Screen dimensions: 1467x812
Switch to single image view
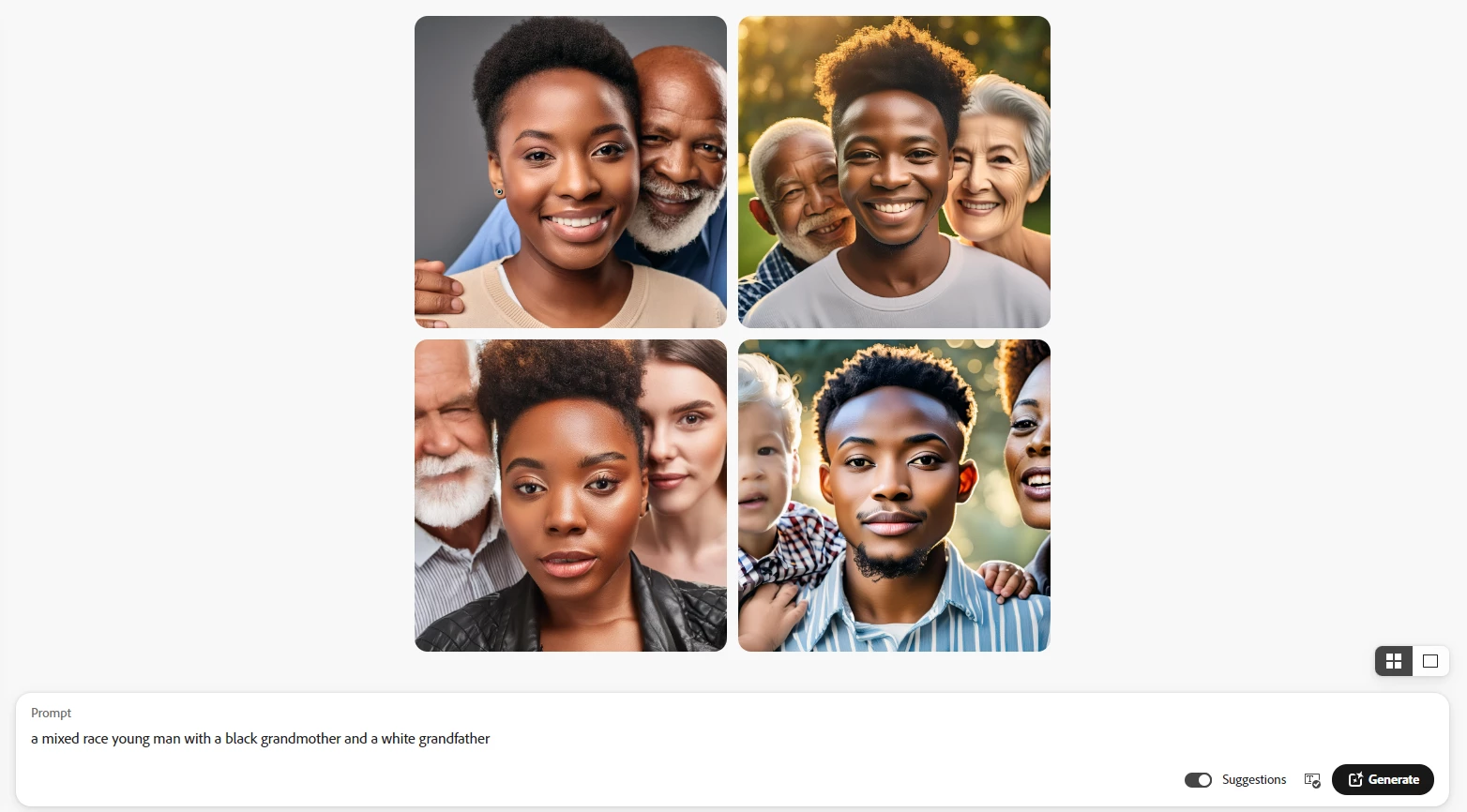1430,661
